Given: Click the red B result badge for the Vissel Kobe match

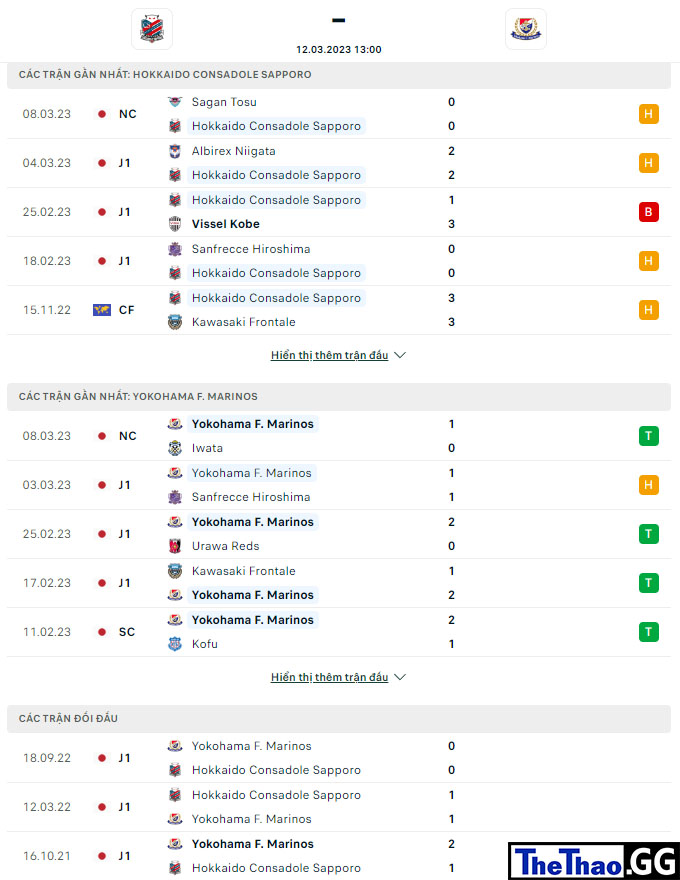Looking at the screenshot, I should (649, 212).
